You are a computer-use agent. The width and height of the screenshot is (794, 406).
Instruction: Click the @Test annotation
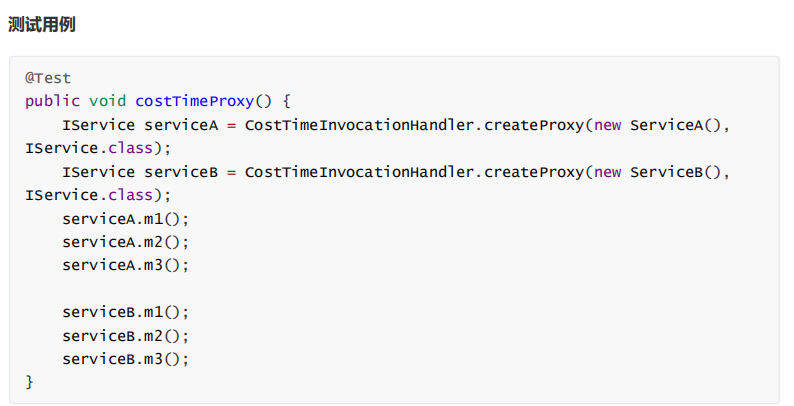(48, 78)
